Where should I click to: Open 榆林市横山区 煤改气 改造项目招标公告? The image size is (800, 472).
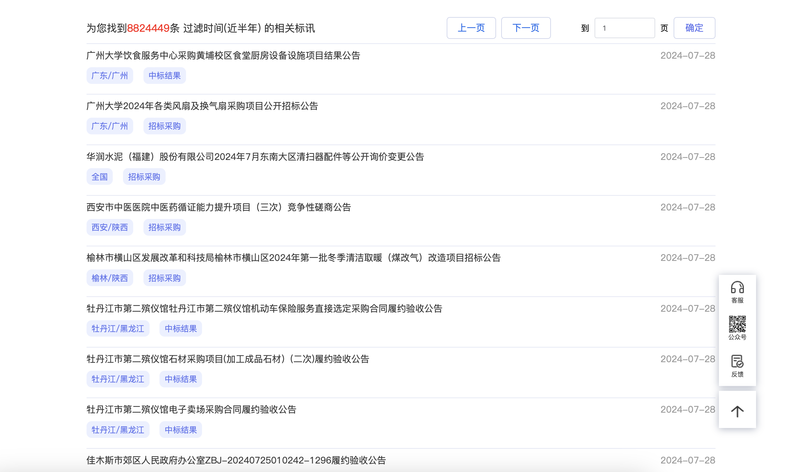(x=293, y=258)
